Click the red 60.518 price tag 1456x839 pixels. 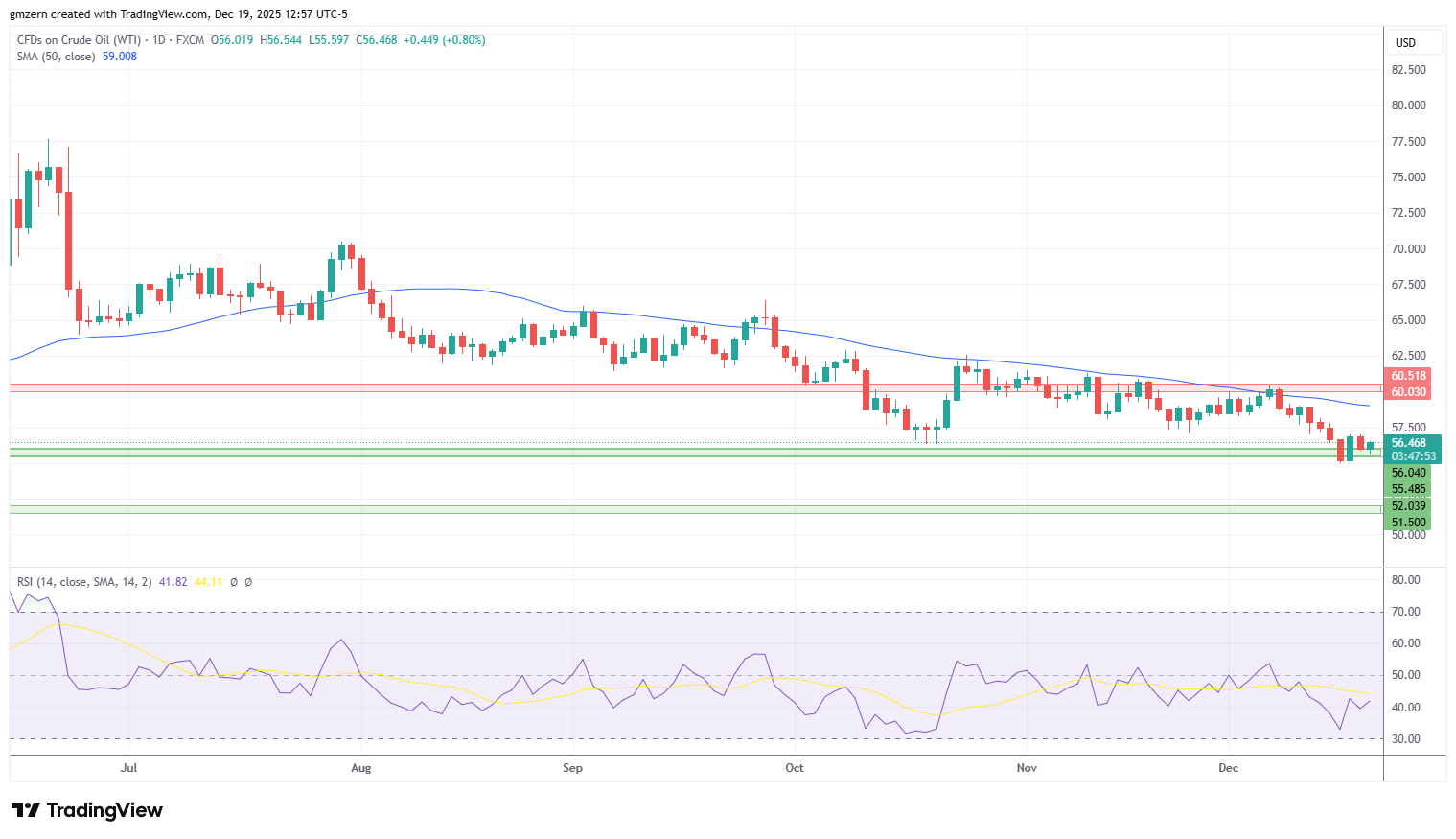click(x=1408, y=376)
